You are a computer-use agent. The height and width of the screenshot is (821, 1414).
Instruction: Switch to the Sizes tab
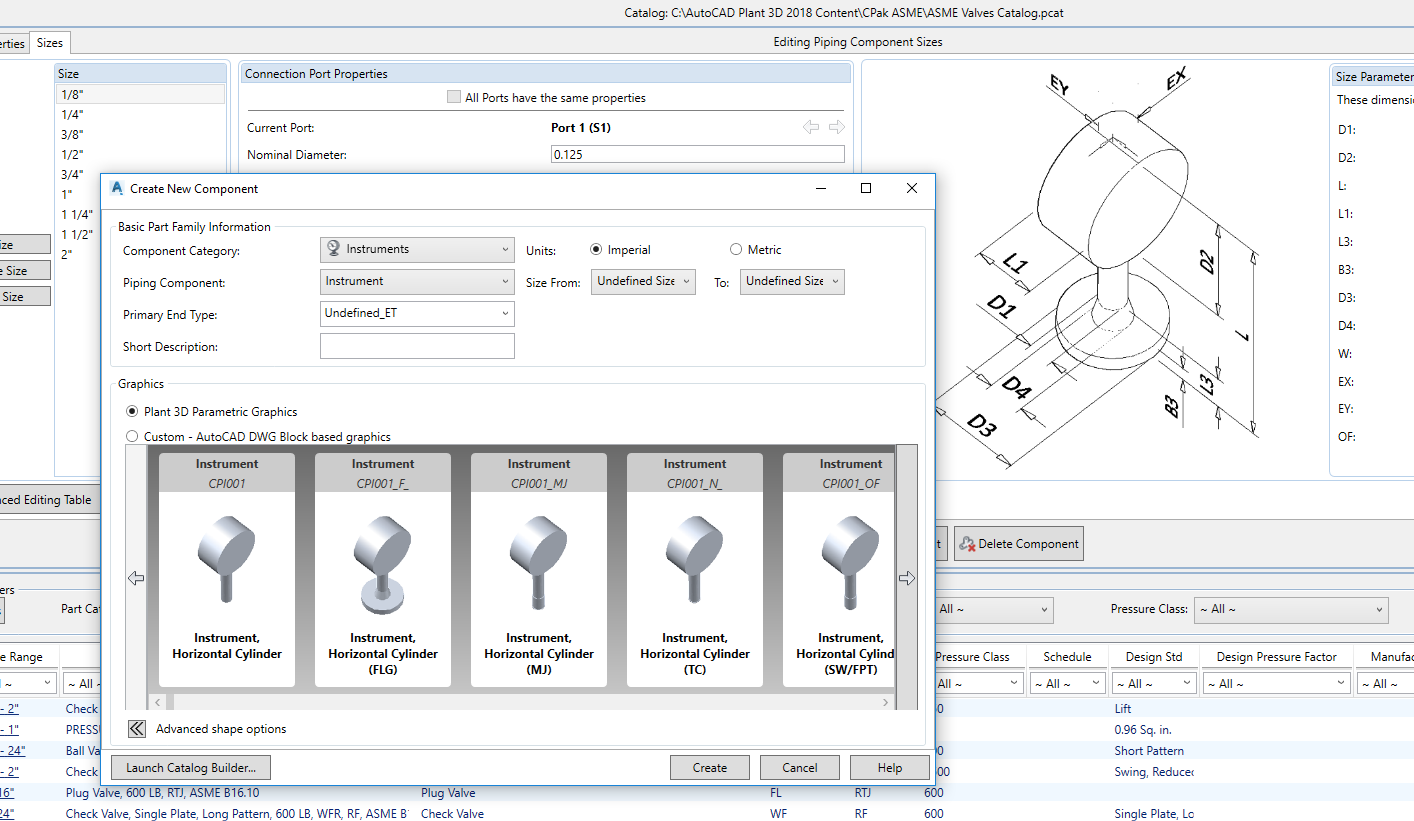click(x=50, y=43)
